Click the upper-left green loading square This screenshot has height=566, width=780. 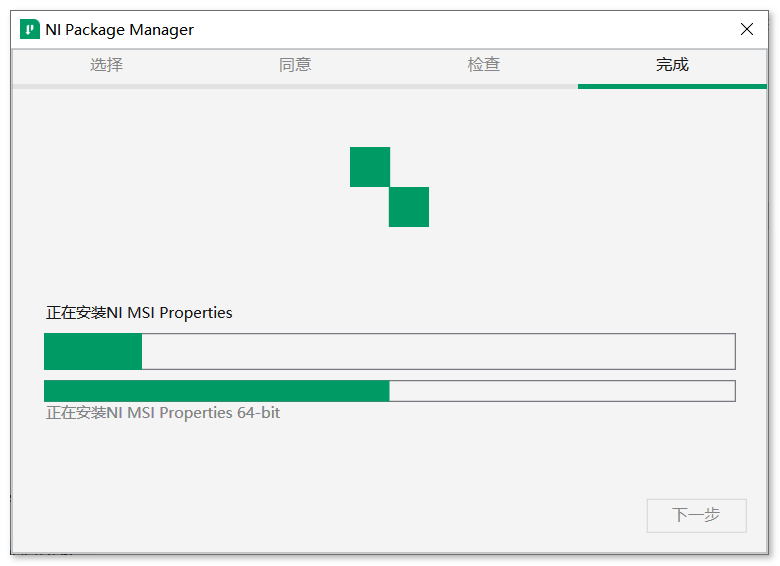point(370,167)
